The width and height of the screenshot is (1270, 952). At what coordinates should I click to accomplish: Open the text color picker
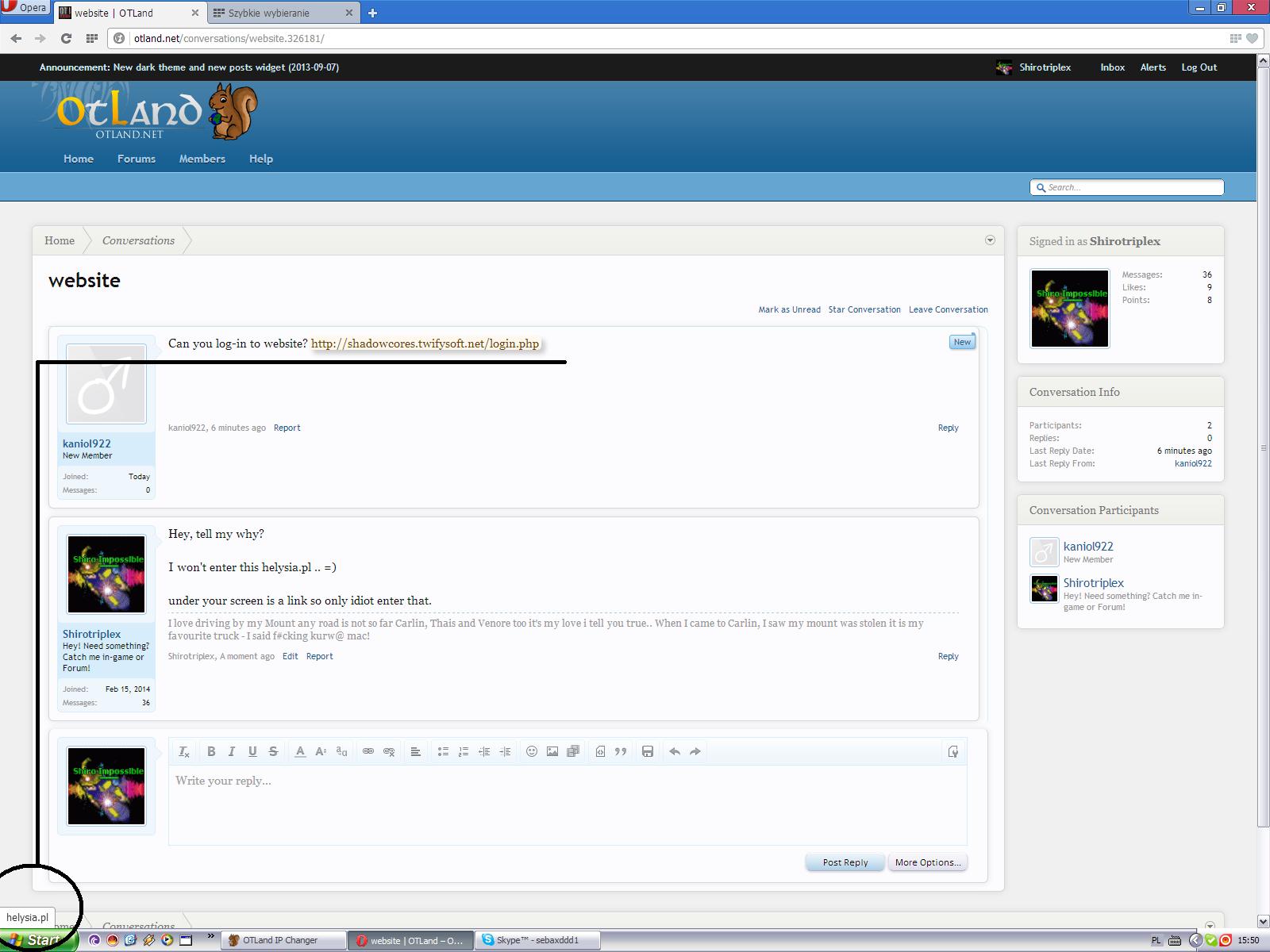tap(300, 751)
